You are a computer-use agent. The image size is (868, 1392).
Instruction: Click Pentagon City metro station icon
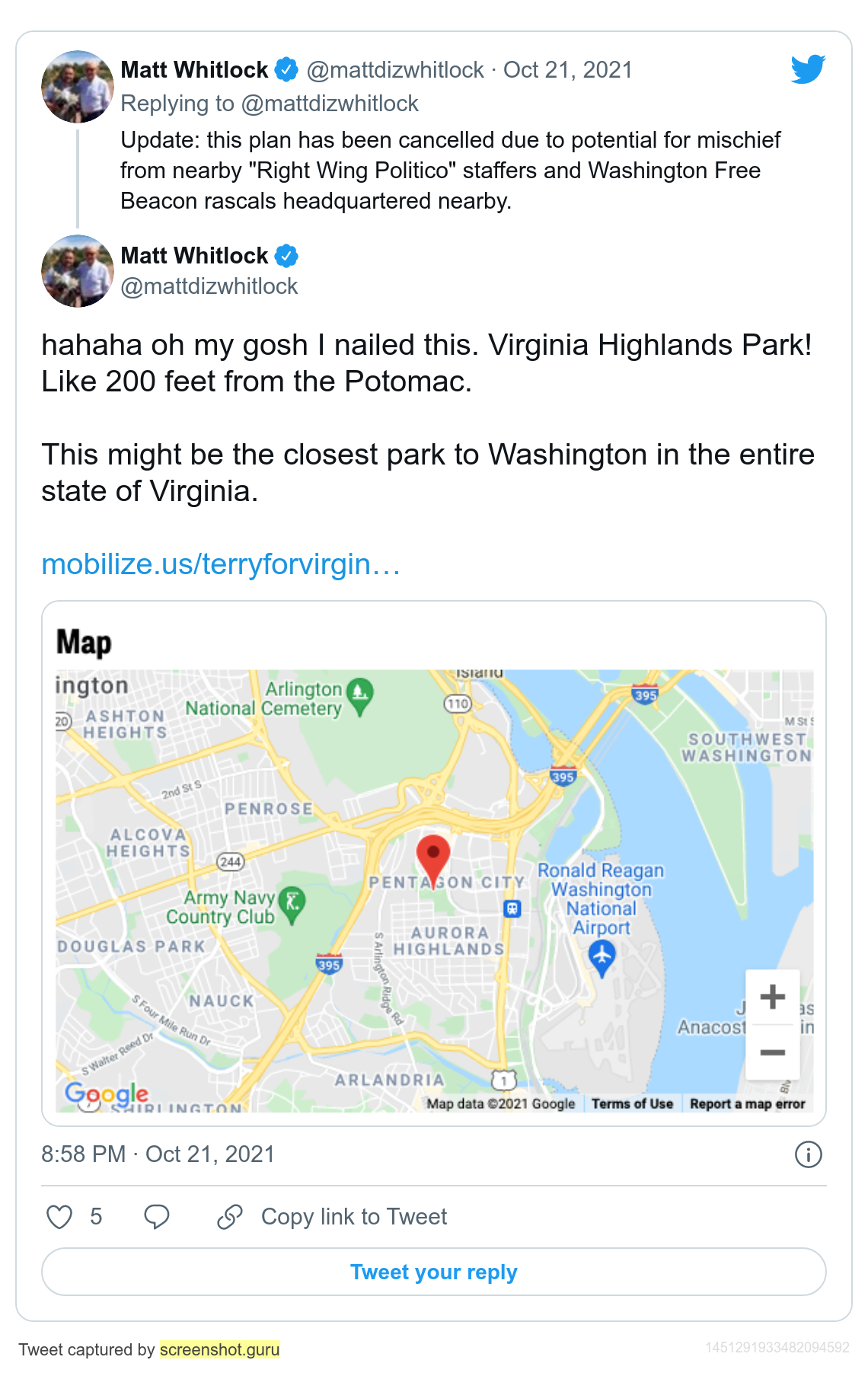(512, 908)
